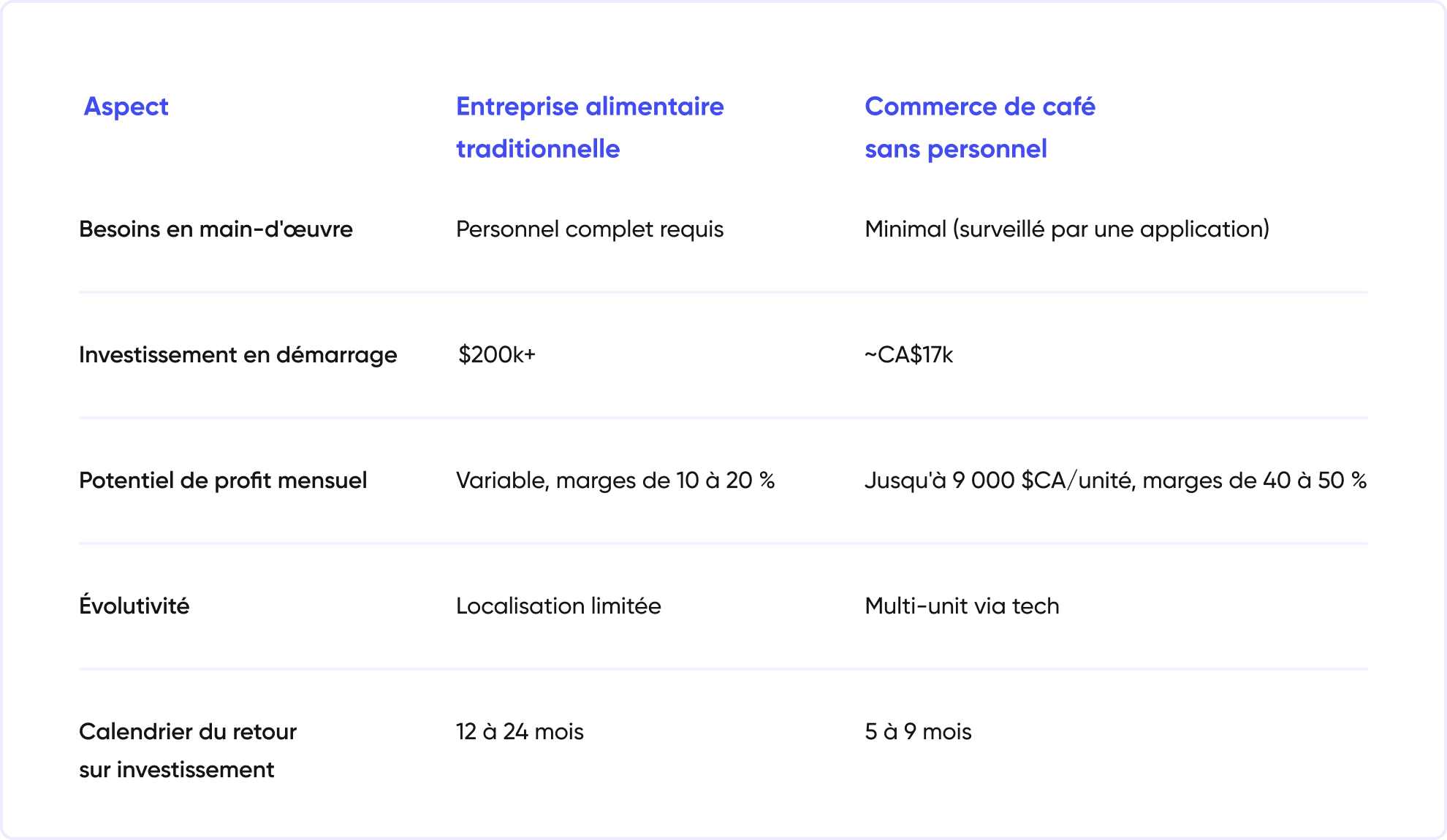Image resolution: width=1447 pixels, height=840 pixels.
Task: Select the Besoins en main-d'œuvre row label
Action: (216, 229)
